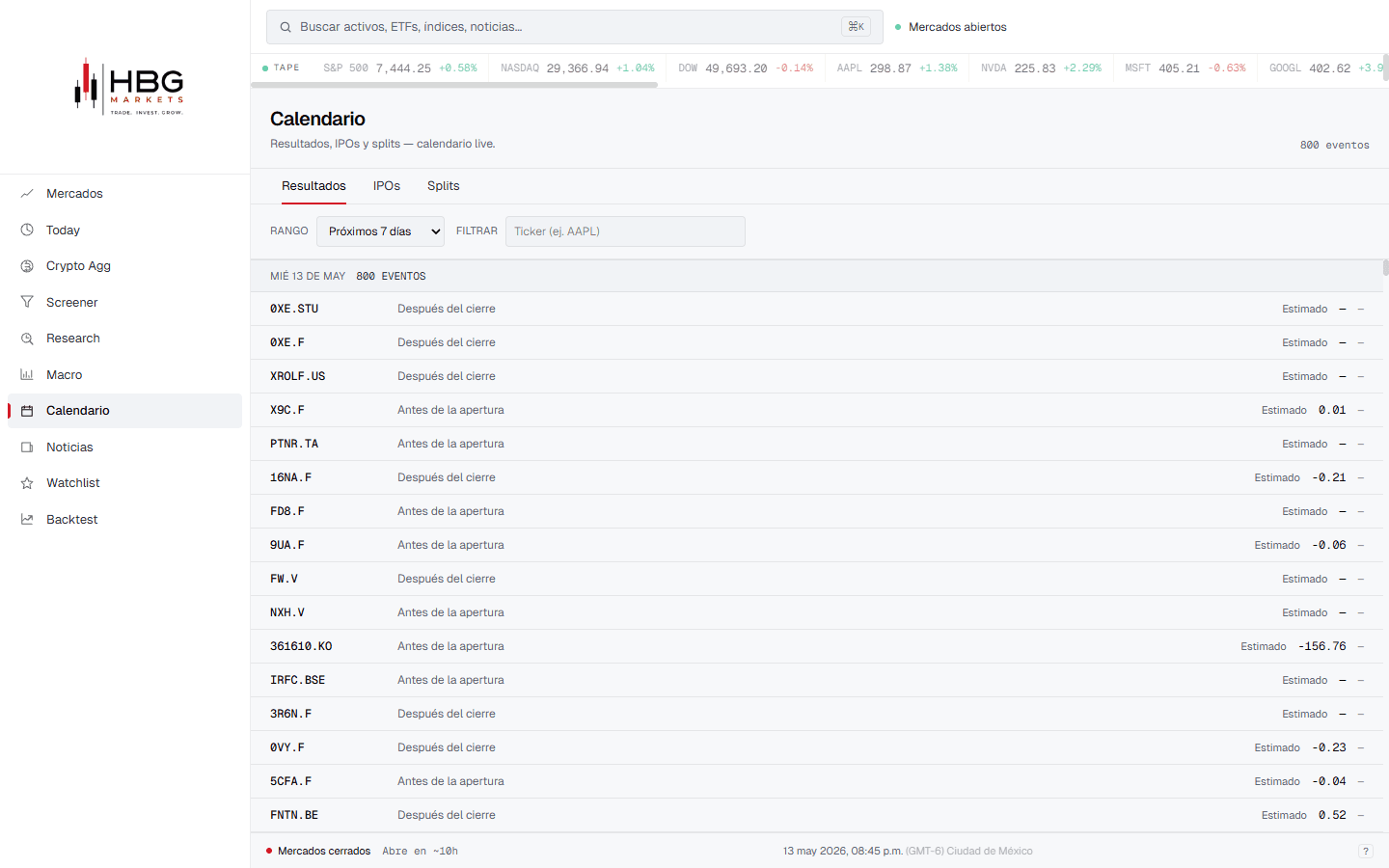Click the horizontal ticker tape scrollbar
Image resolution: width=1389 pixels, height=868 pixels.
(x=454, y=85)
